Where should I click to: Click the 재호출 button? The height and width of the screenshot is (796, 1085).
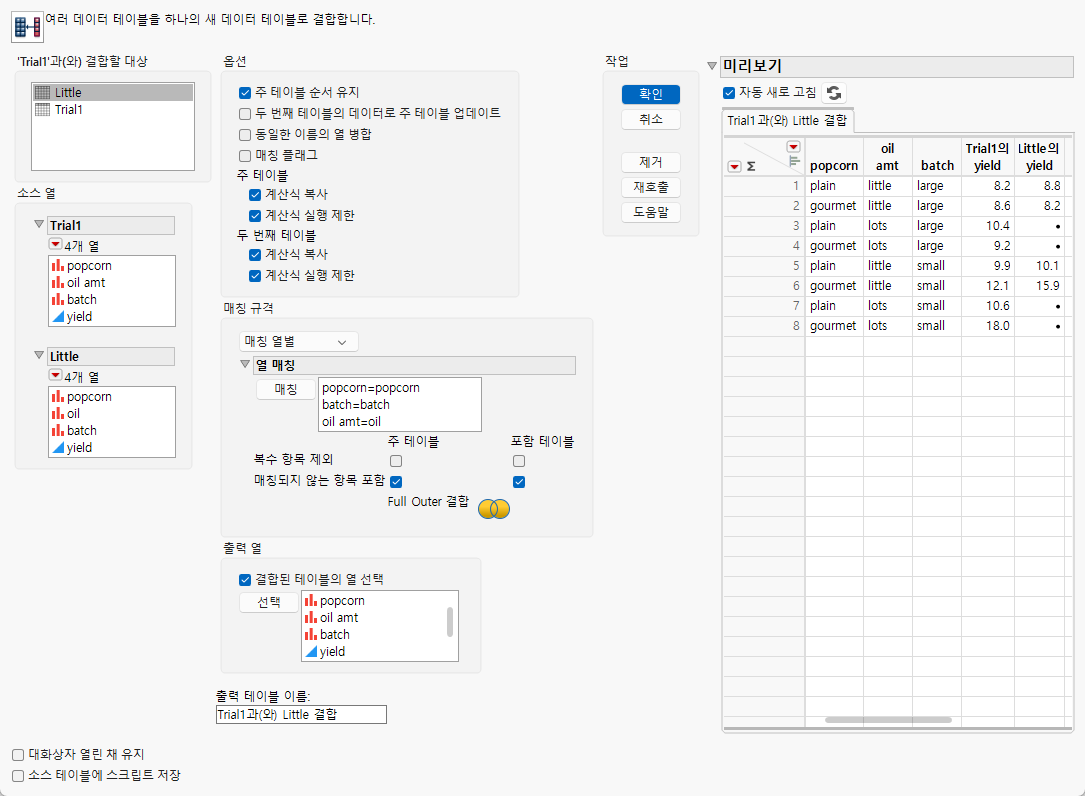click(x=650, y=188)
